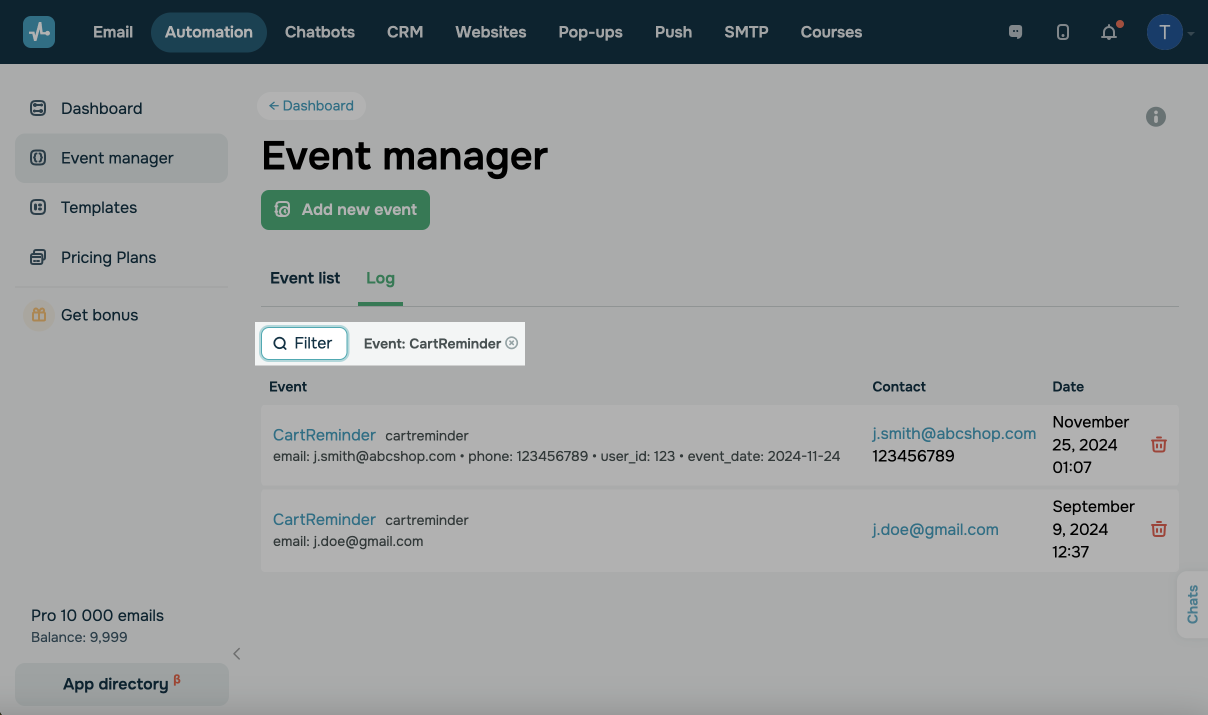Delete the j.smith@abcshop.com CartReminder log entry

[x=1159, y=444]
